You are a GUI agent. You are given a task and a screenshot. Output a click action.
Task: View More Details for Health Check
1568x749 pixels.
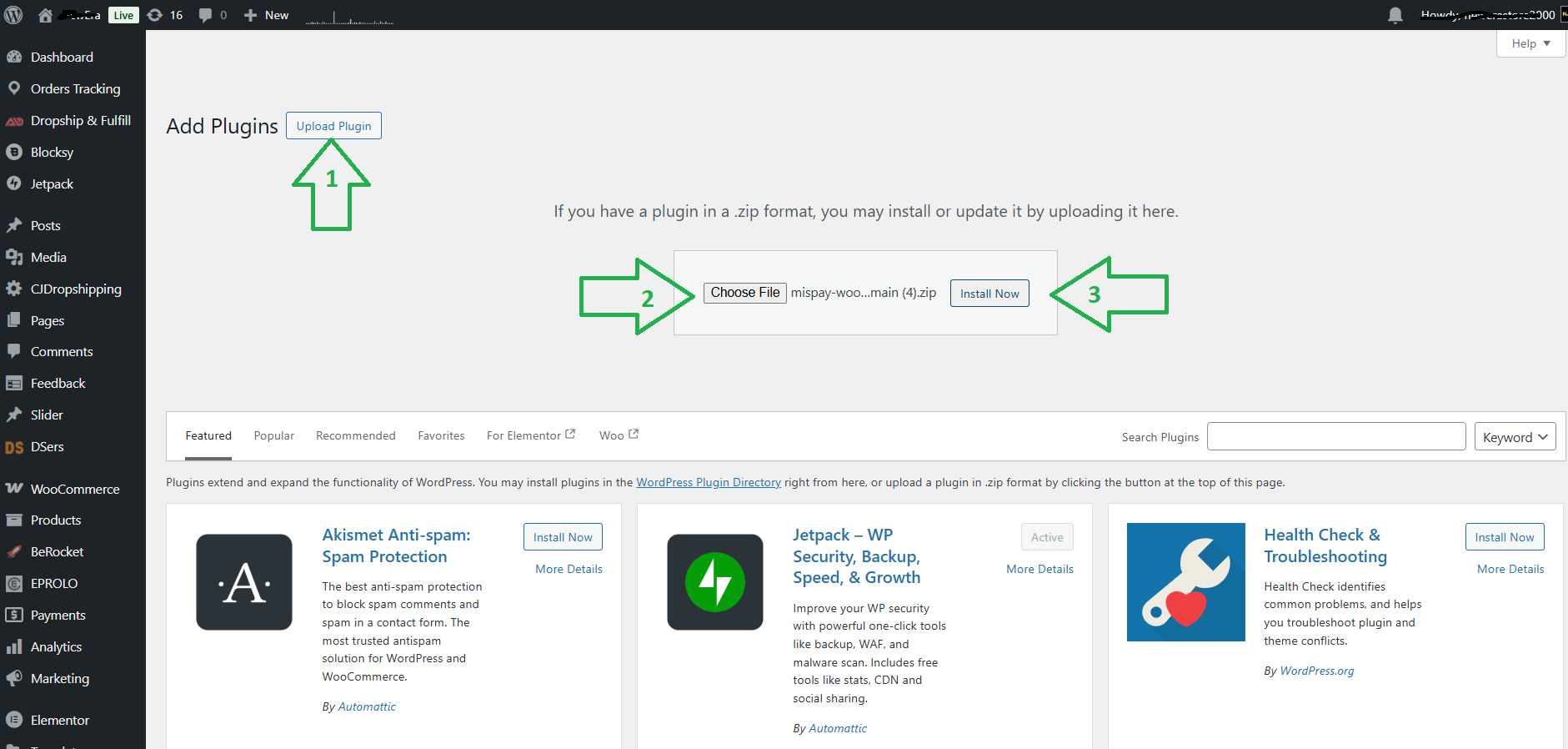tap(1510, 569)
